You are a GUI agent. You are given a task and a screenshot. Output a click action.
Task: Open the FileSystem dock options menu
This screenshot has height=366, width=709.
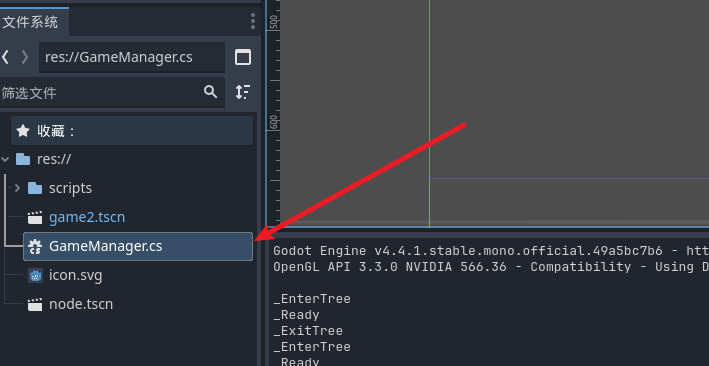[252, 21]
